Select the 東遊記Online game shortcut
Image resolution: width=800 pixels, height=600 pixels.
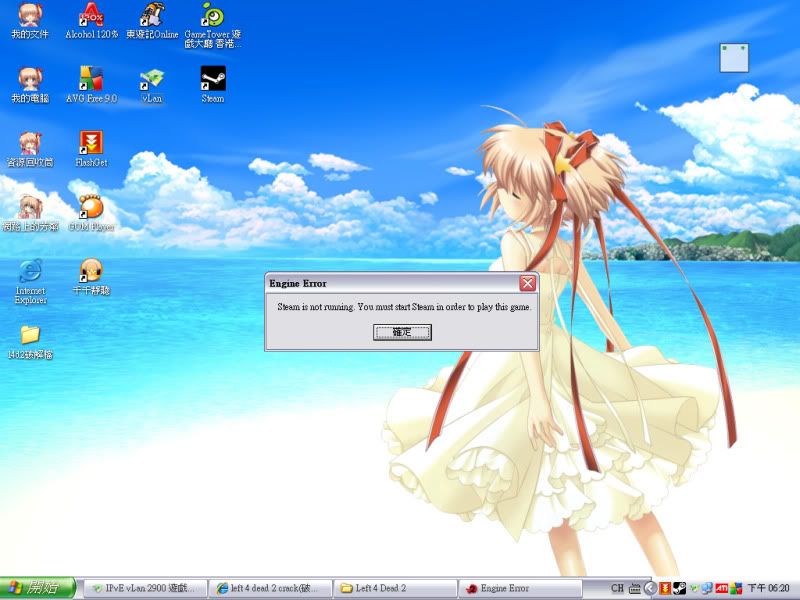[152, 15]
